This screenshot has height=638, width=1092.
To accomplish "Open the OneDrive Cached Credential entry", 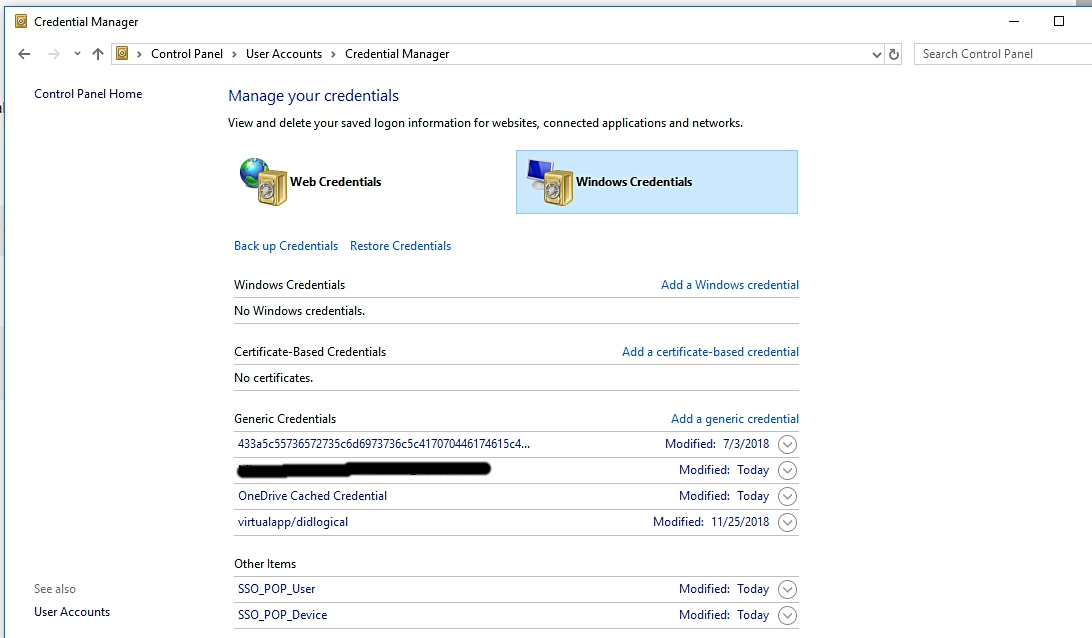I will pyautogui.click(x=313, y=496).
